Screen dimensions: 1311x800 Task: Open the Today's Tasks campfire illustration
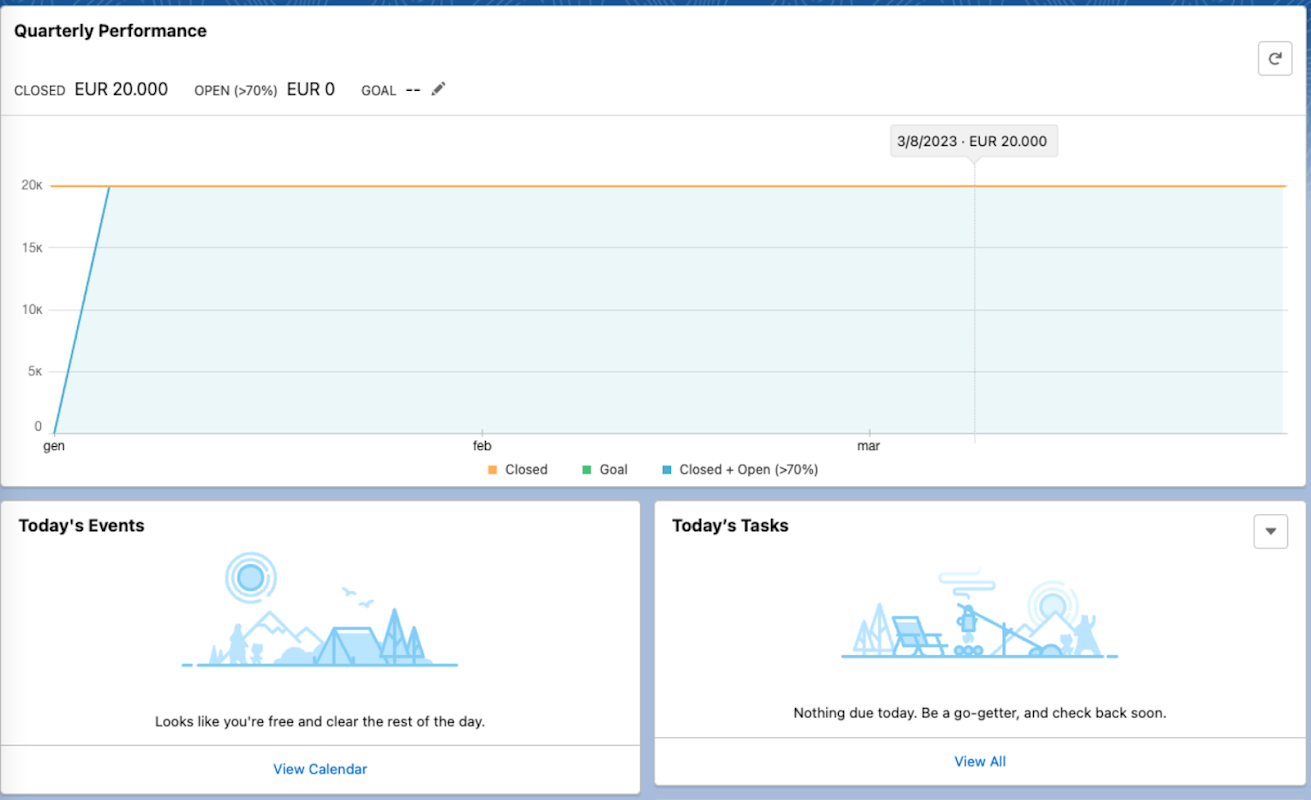click(x=980, y=615)
